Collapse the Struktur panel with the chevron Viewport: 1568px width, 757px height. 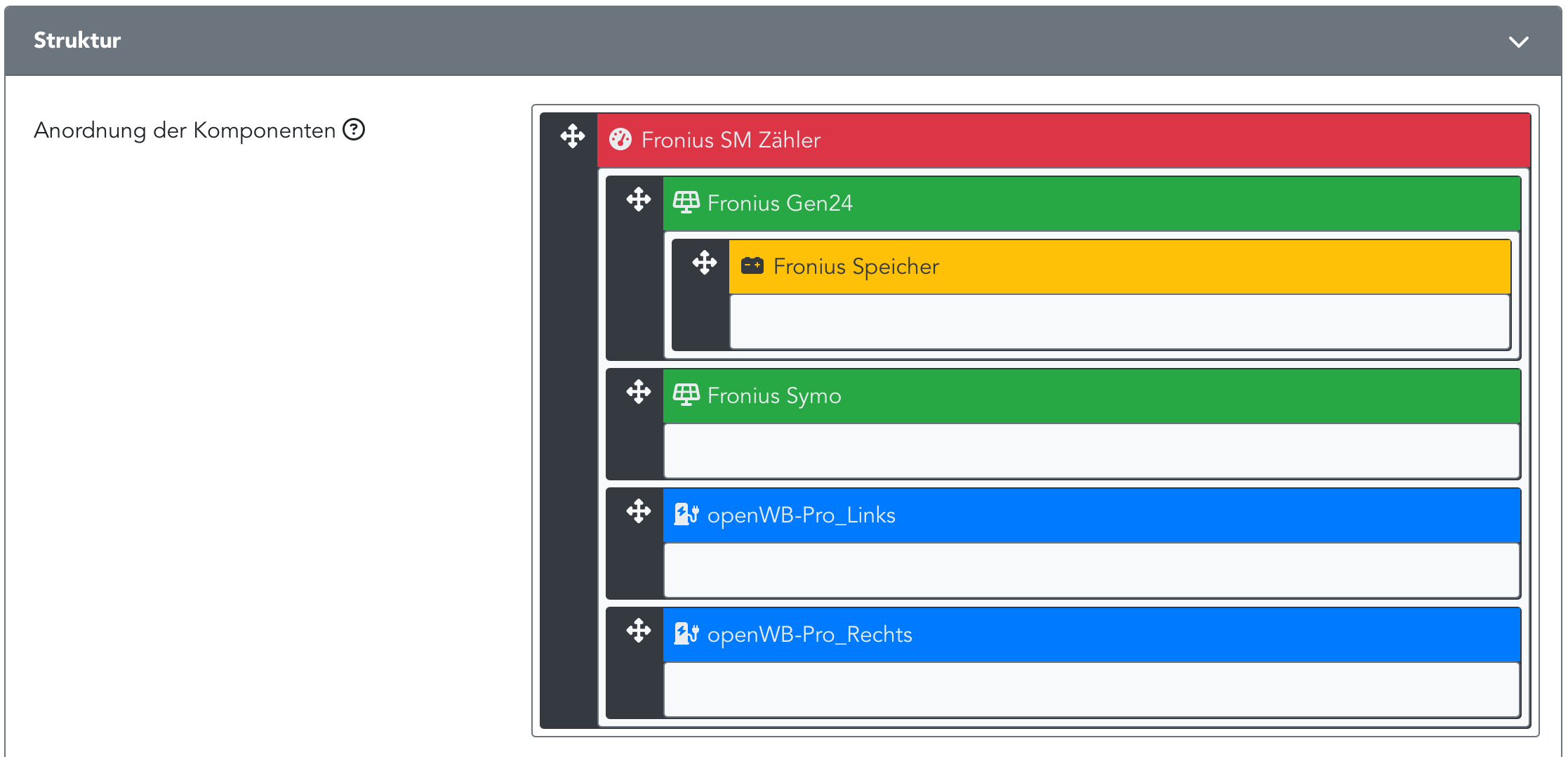pos(1518,41)
